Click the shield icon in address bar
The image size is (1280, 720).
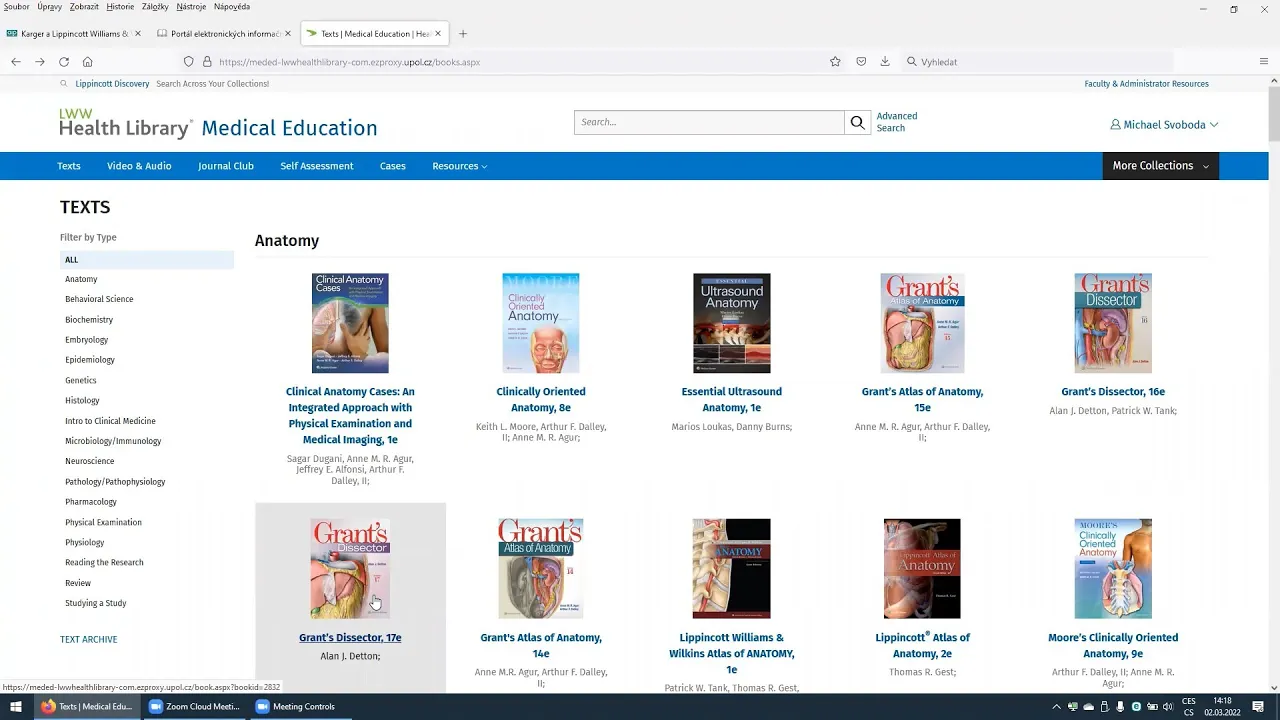188,61
